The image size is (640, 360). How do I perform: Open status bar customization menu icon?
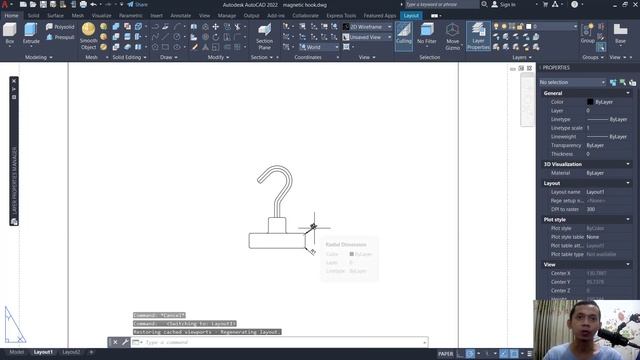point(529,354)
